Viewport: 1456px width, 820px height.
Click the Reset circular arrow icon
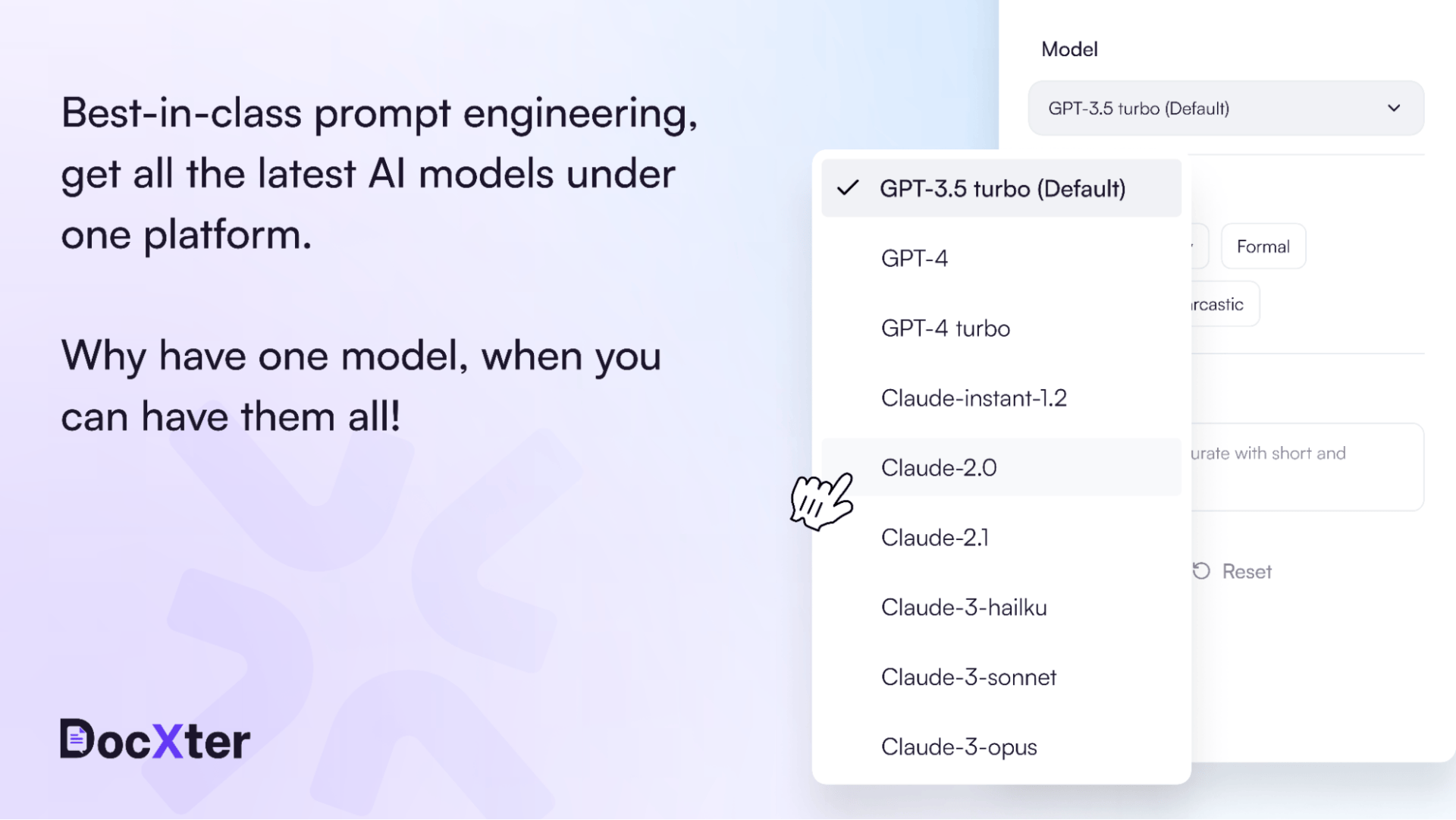pyautogui.click(x=1201, y=571)
